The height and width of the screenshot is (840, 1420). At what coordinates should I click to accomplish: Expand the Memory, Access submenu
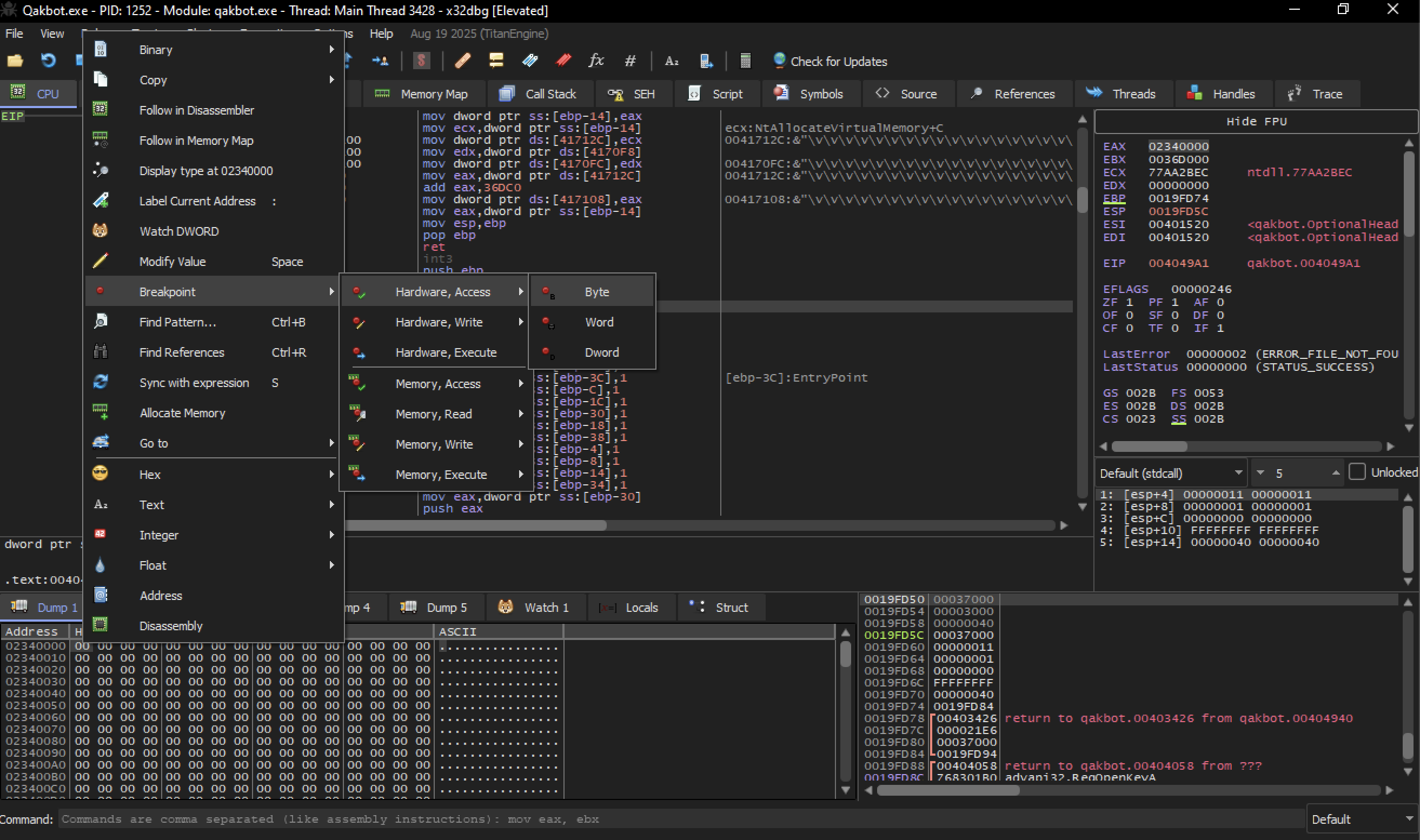click(436, 384)
